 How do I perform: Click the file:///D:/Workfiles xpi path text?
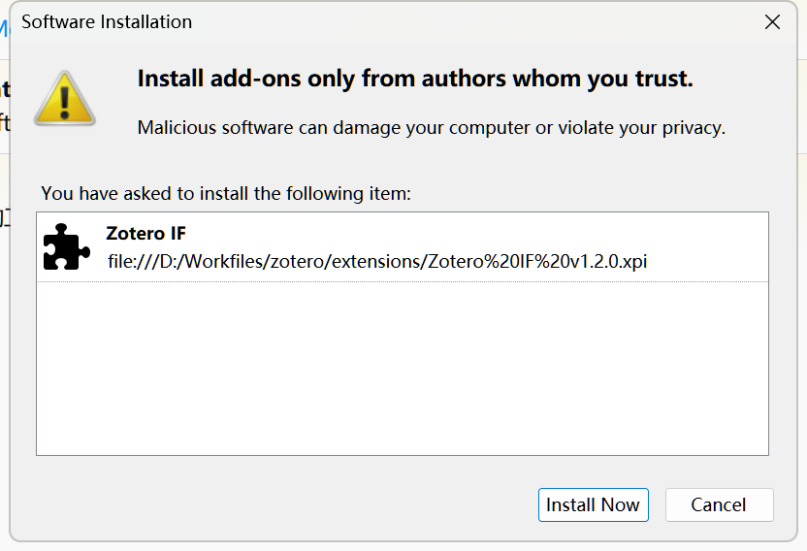click(x=377, y=261)
